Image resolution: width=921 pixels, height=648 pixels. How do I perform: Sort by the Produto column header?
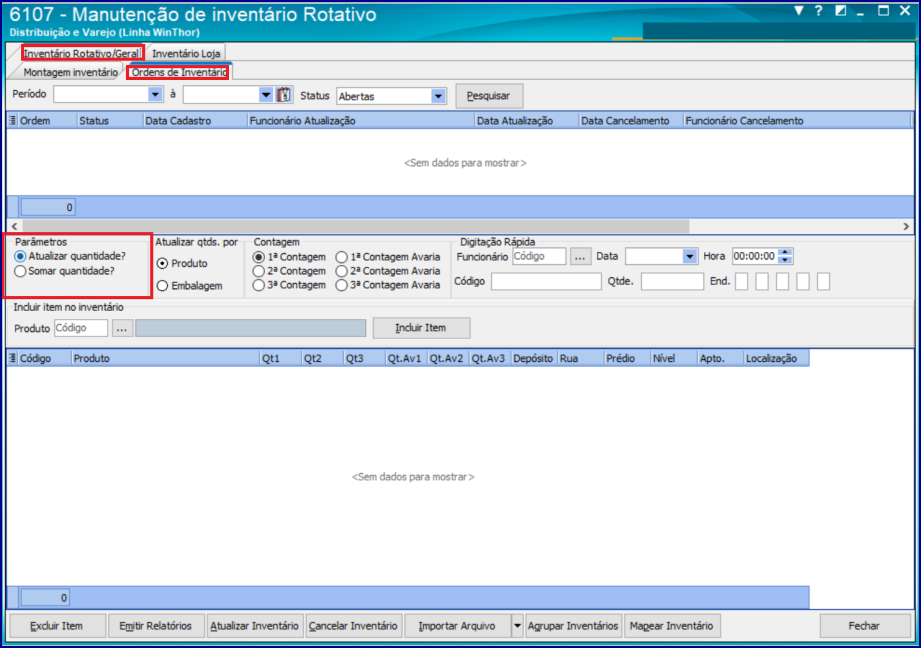[166, 358]
